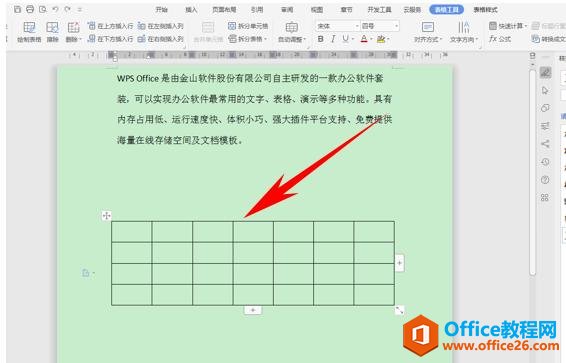Insert column to the right (在右侧插入列)
The height and width of the screenshot is (363, 566).
coord(161,39)
